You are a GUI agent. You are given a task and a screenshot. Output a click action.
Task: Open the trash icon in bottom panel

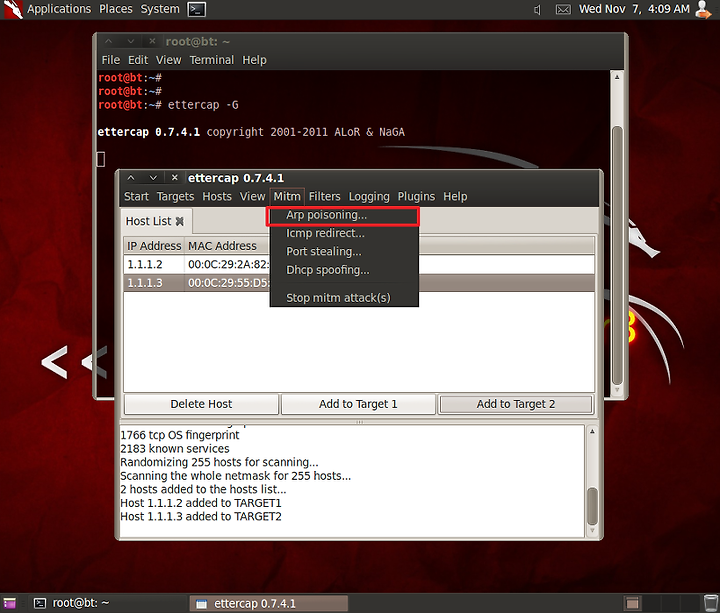click(710, 603)
